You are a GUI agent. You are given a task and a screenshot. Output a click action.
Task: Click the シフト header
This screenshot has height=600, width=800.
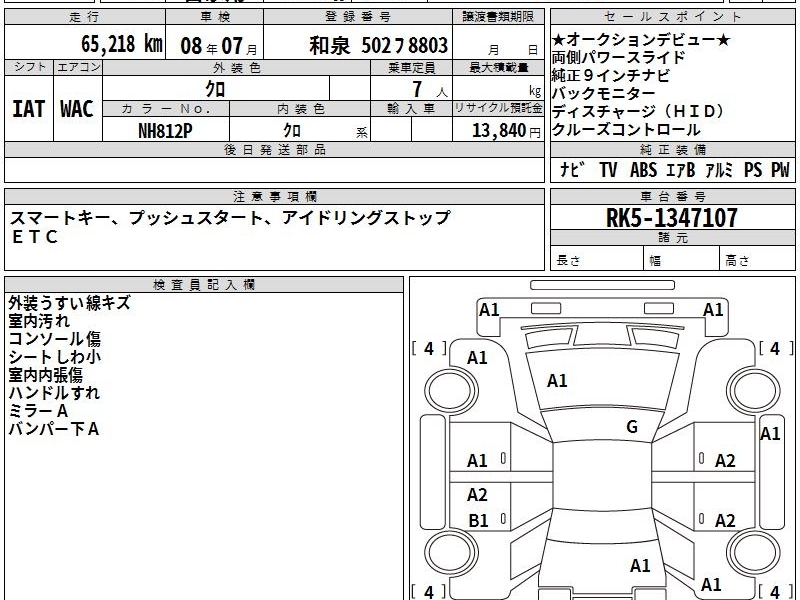point(29,67)
